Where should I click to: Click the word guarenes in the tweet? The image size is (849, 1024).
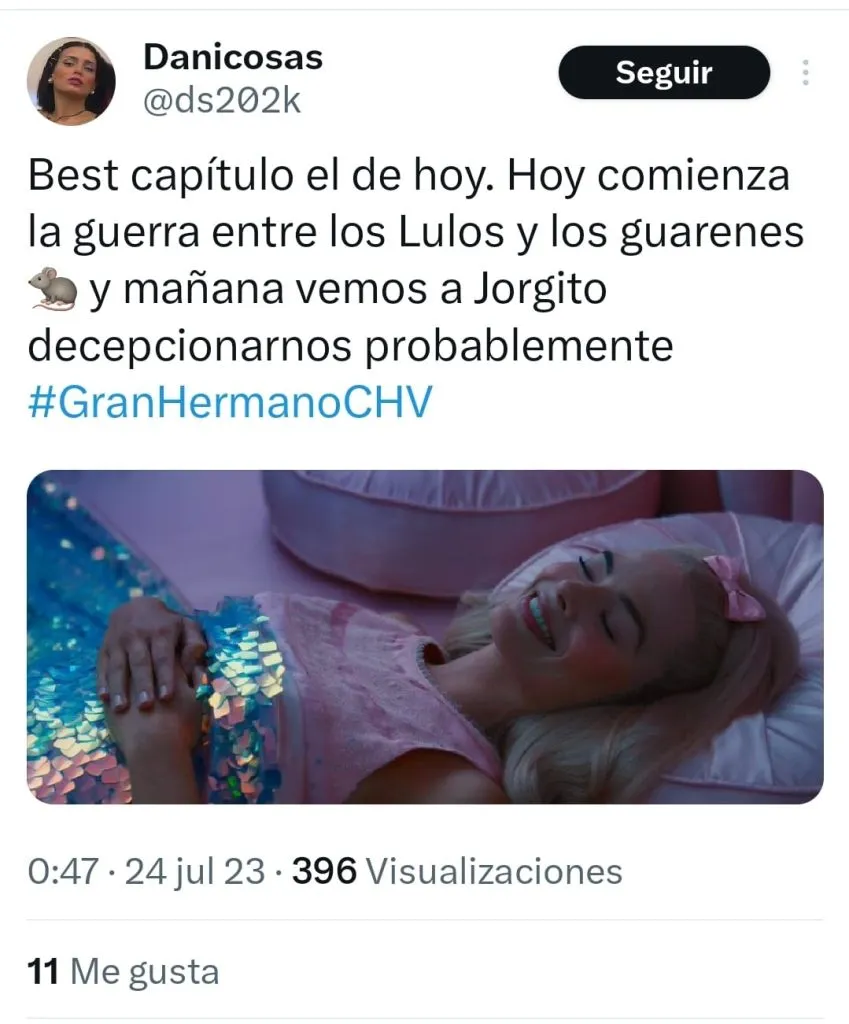point(711,234)
